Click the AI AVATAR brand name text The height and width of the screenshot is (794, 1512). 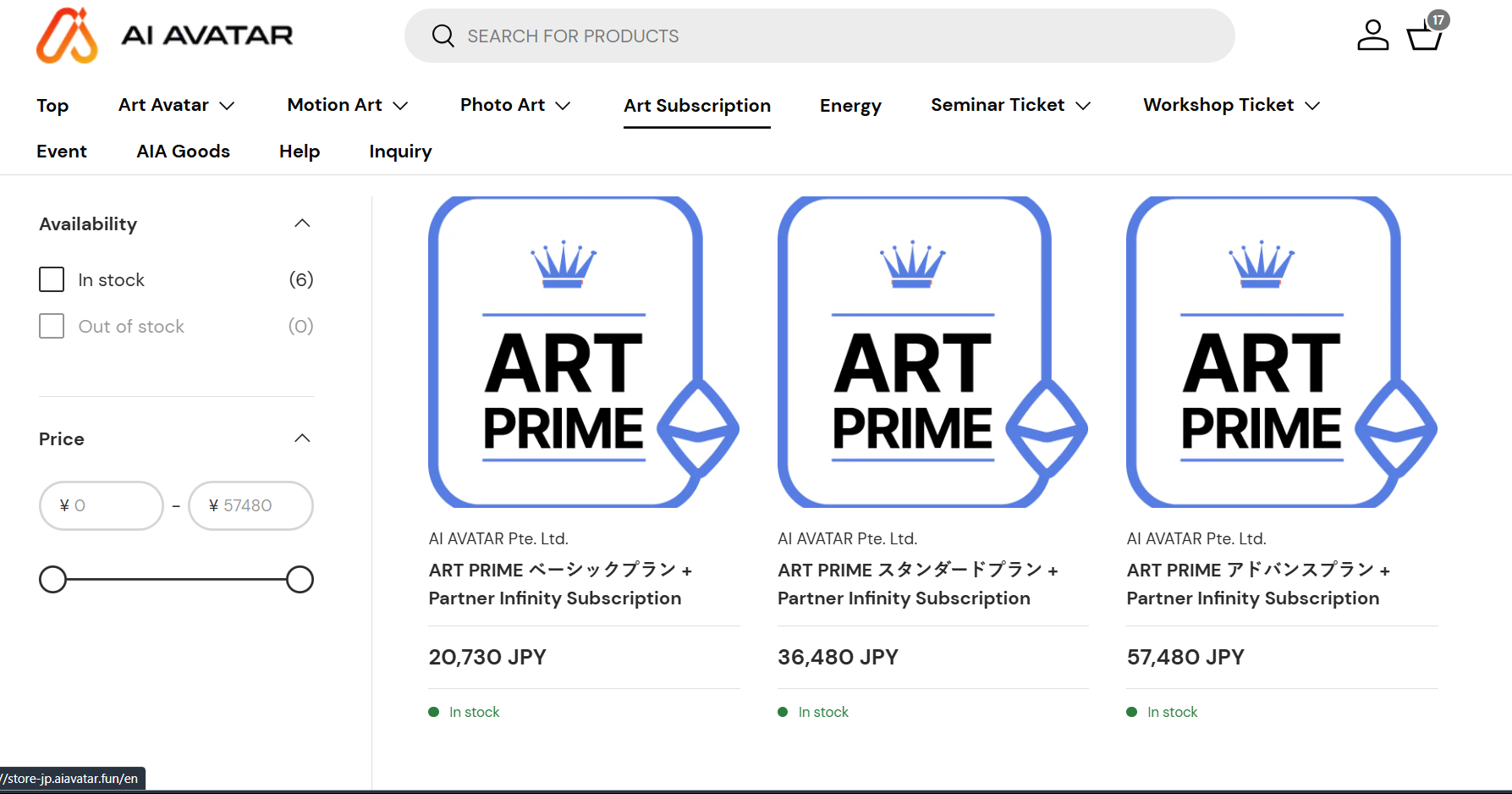click(207, 36)
